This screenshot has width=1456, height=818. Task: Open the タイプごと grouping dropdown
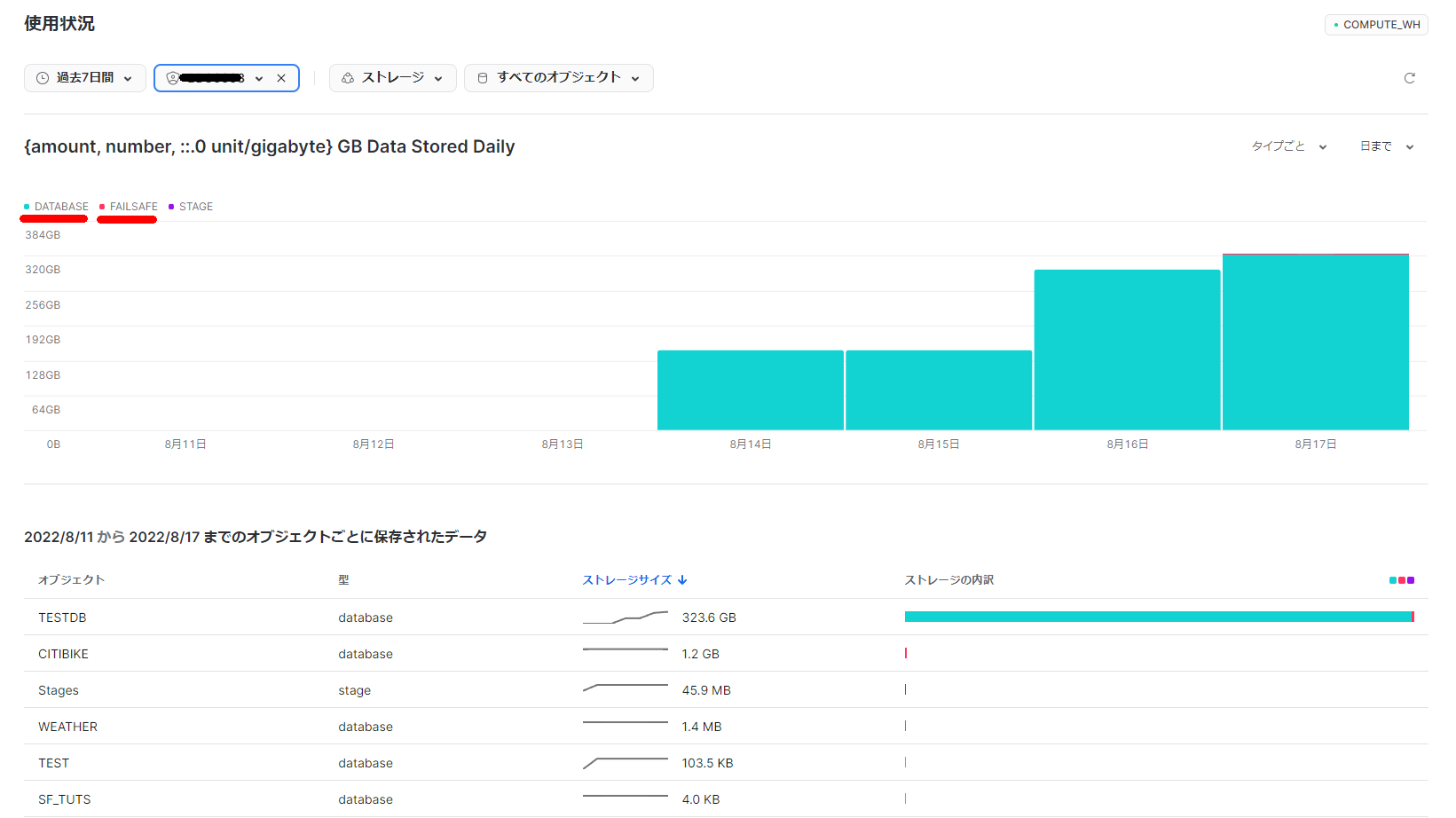1289,146
